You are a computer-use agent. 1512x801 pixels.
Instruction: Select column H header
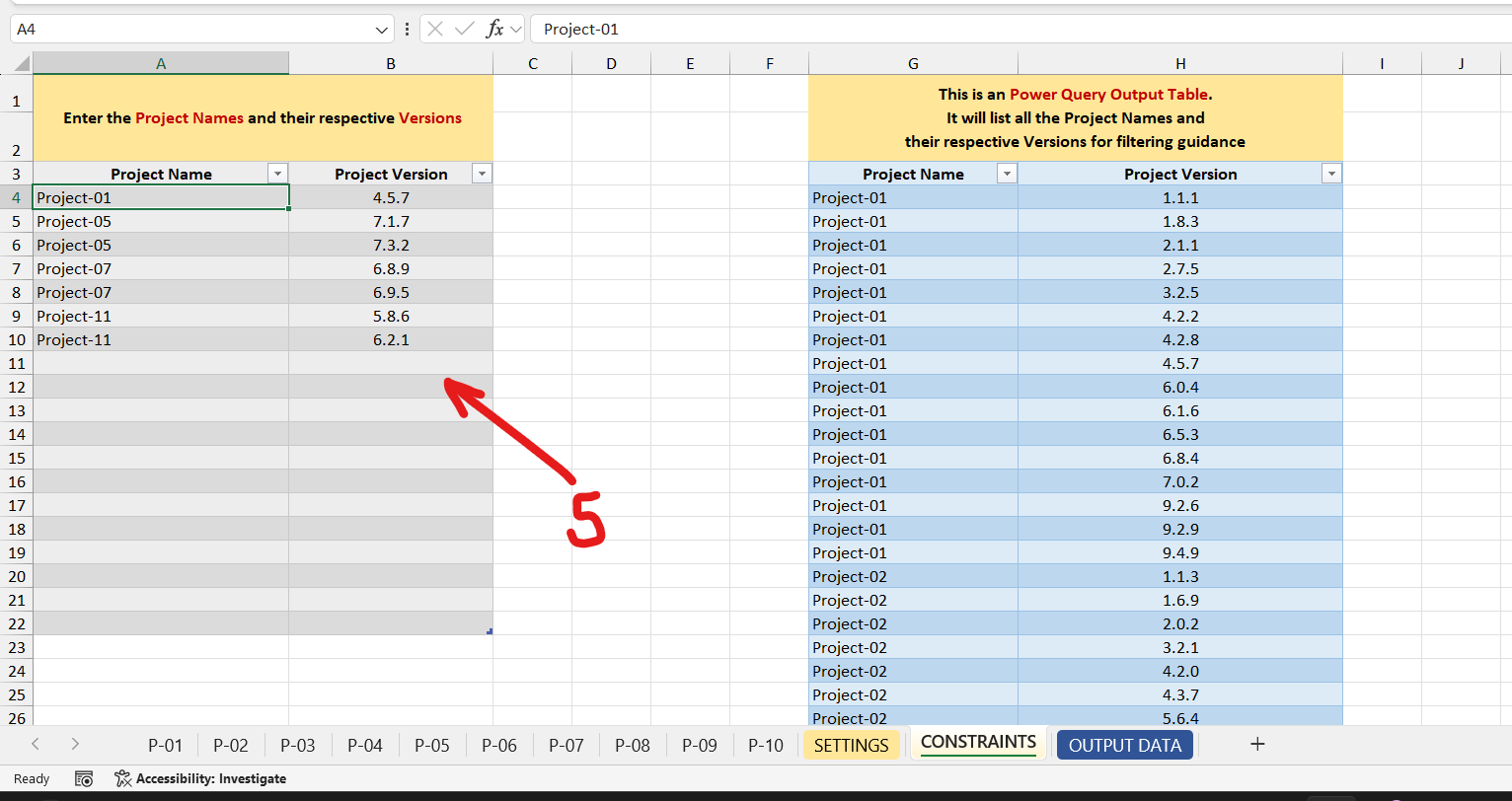1180,64
